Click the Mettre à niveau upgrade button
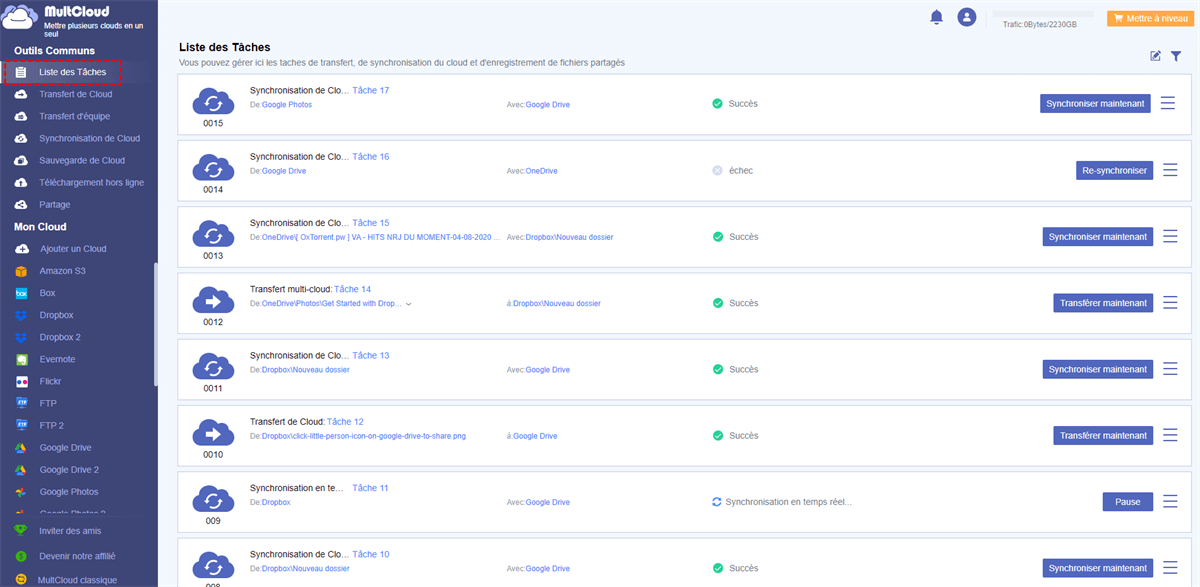The height and width of the screenshot is (587, 1200). coord(1149,18)
